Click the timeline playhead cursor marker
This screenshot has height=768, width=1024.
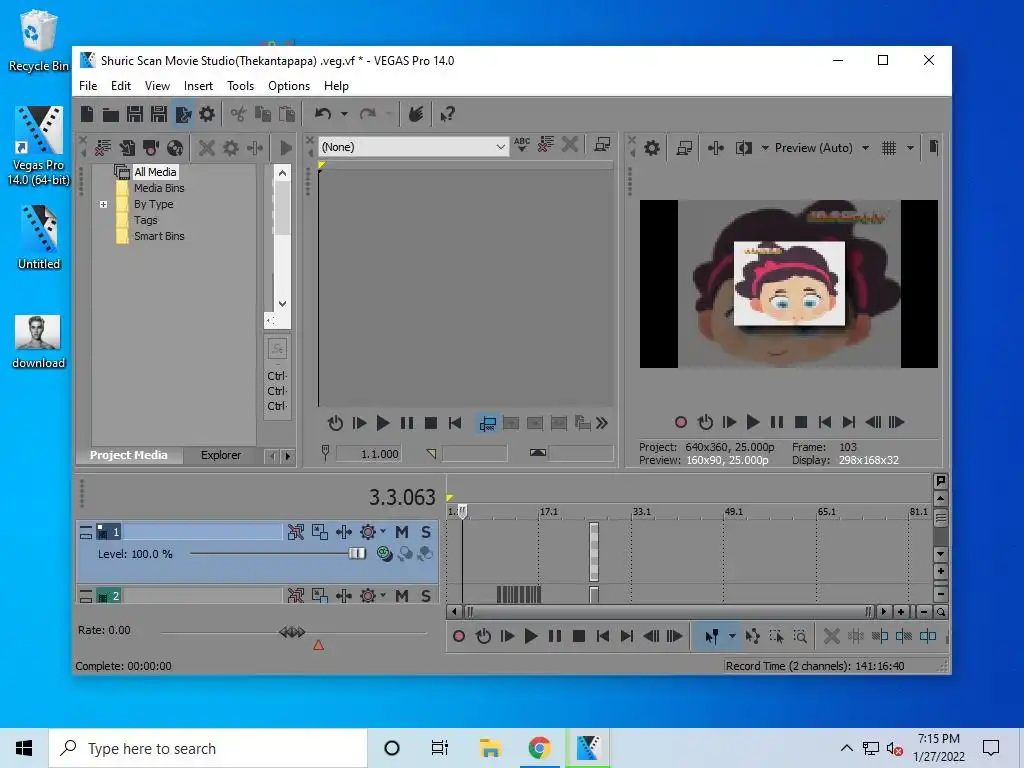pyautogui.click(x=462, y=511)
